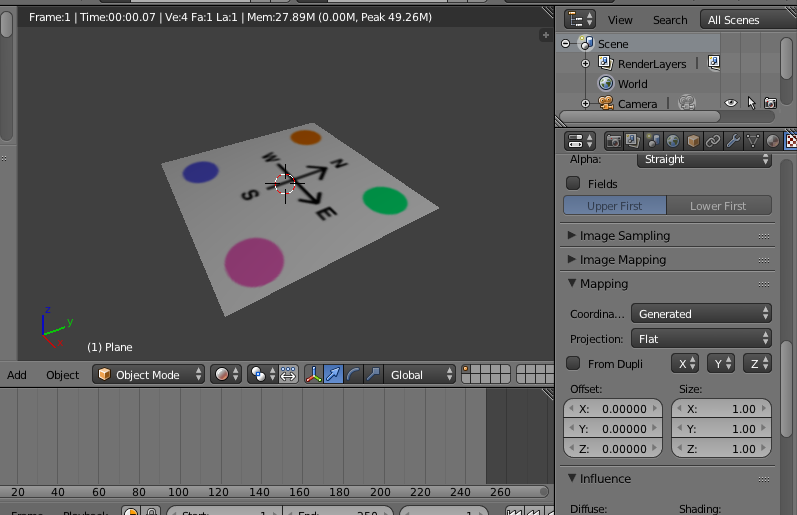This screenshot has height=515, width=797.
Task: Open the Modifiers wrench tab
Action: point(732,141)
